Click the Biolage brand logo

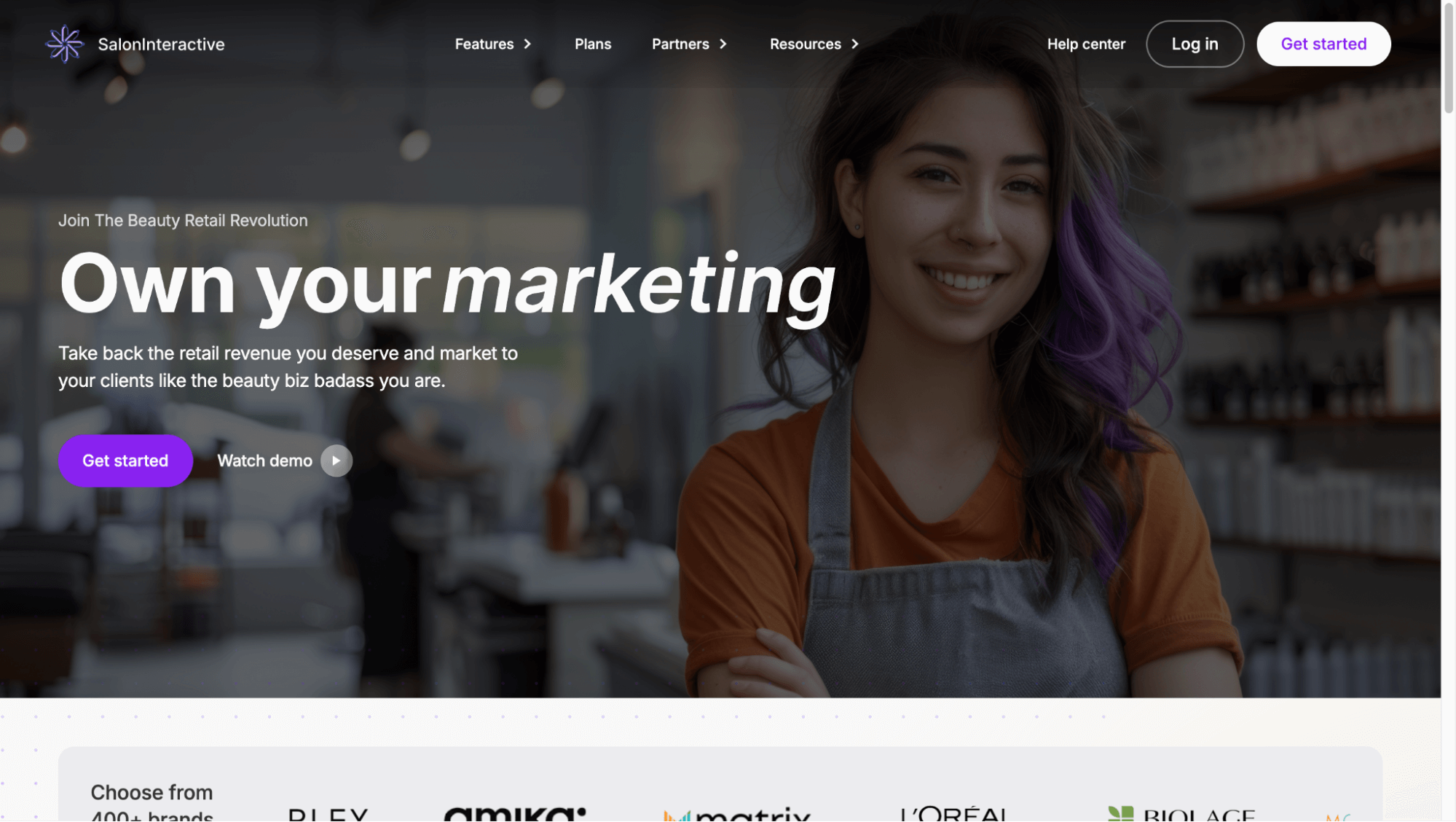pyautogui.click(x=1181, y=814)
